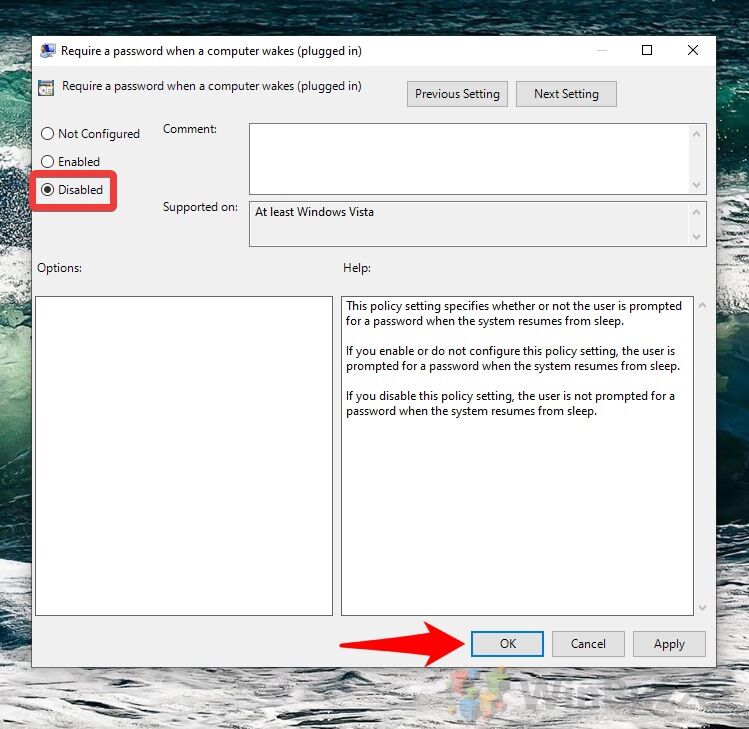Click the Supported on scroll down arrow
Screen dimensions: 749x729
point(696,236)
